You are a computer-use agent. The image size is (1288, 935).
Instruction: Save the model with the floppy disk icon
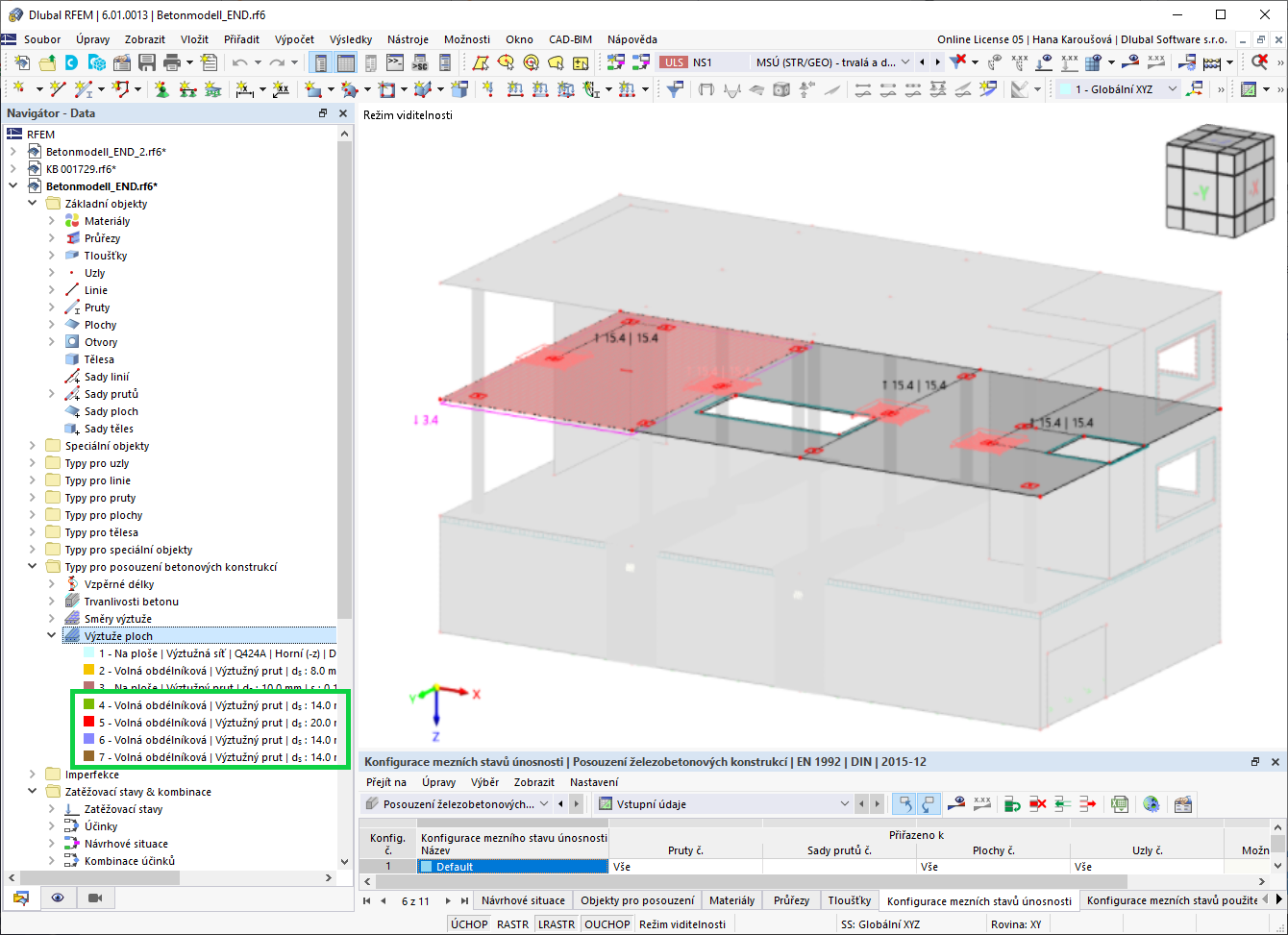147,62
